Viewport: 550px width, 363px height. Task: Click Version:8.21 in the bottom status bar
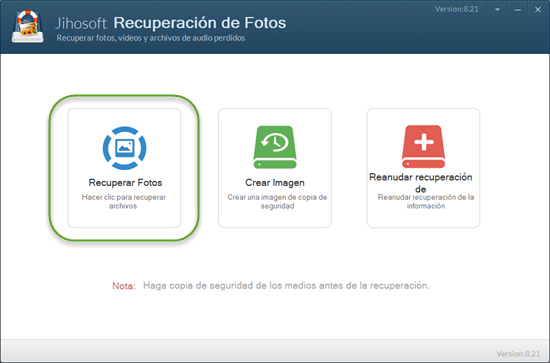click(x=518, y=354)
